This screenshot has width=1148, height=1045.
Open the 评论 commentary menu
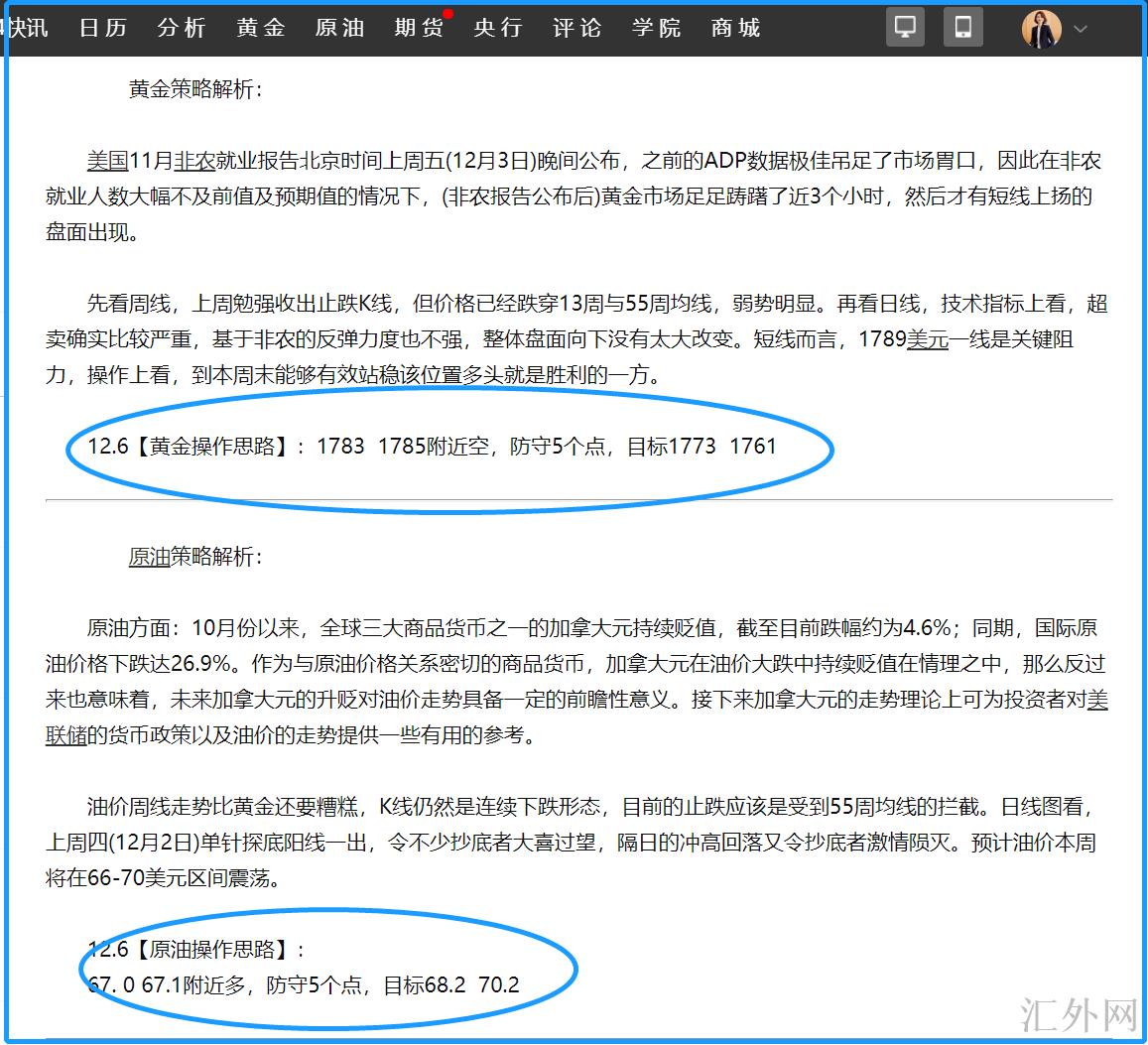coord(577,28)
